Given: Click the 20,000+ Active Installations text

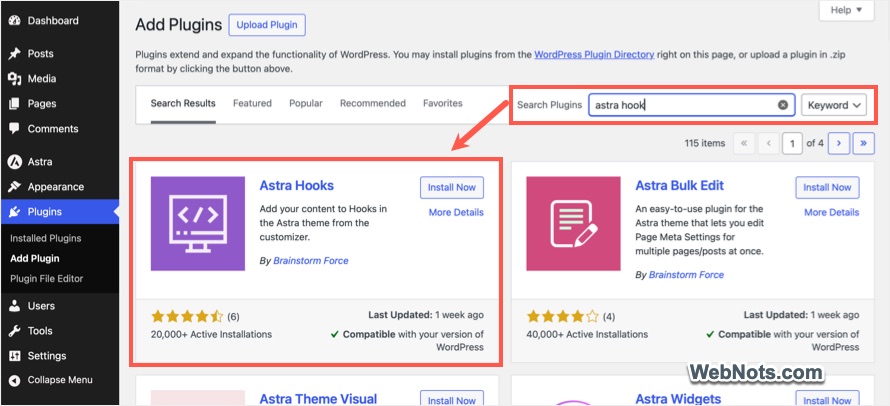Looking at the screenshot, I should [211, 334].
